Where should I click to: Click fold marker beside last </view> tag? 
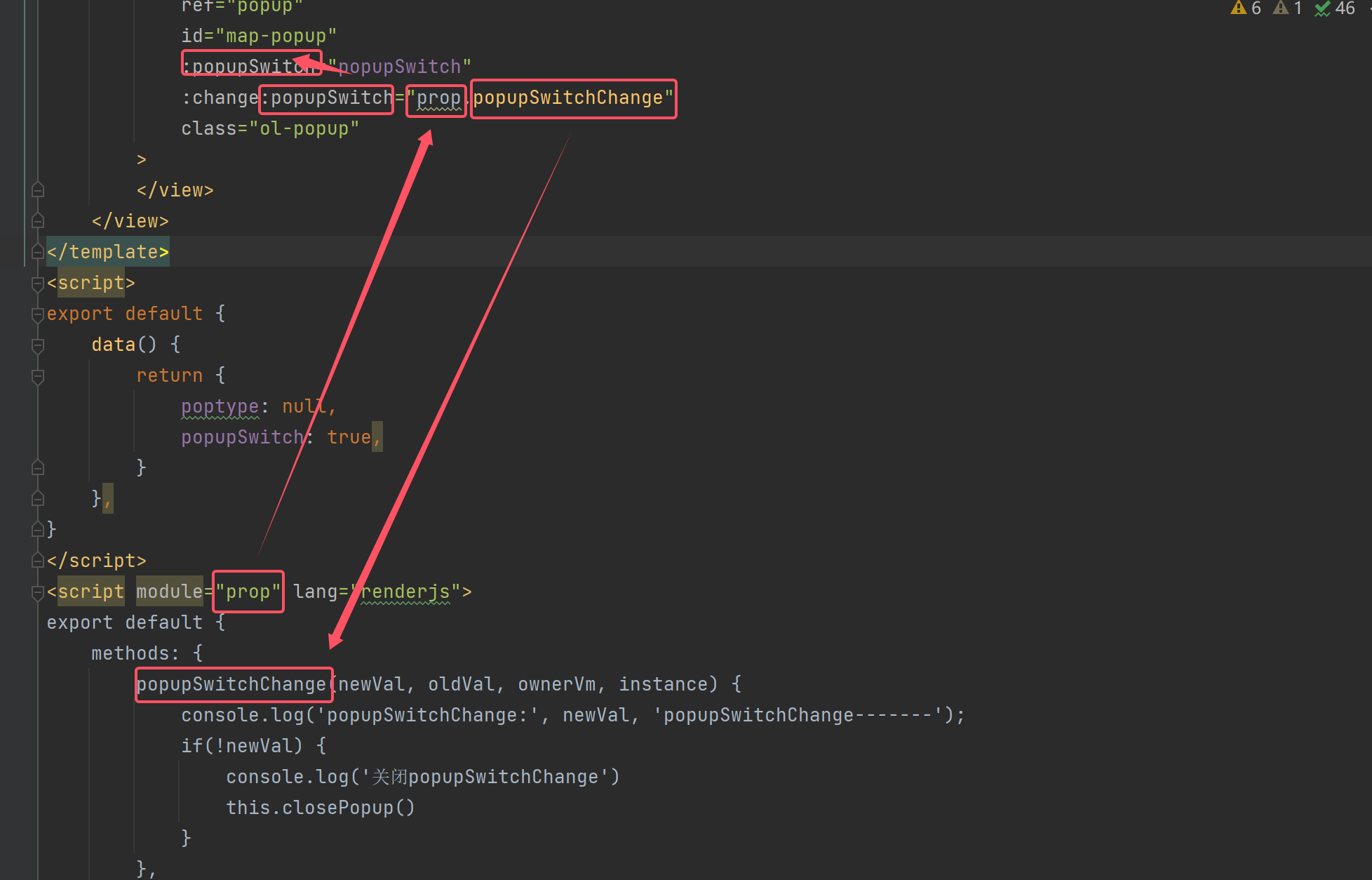38,221
